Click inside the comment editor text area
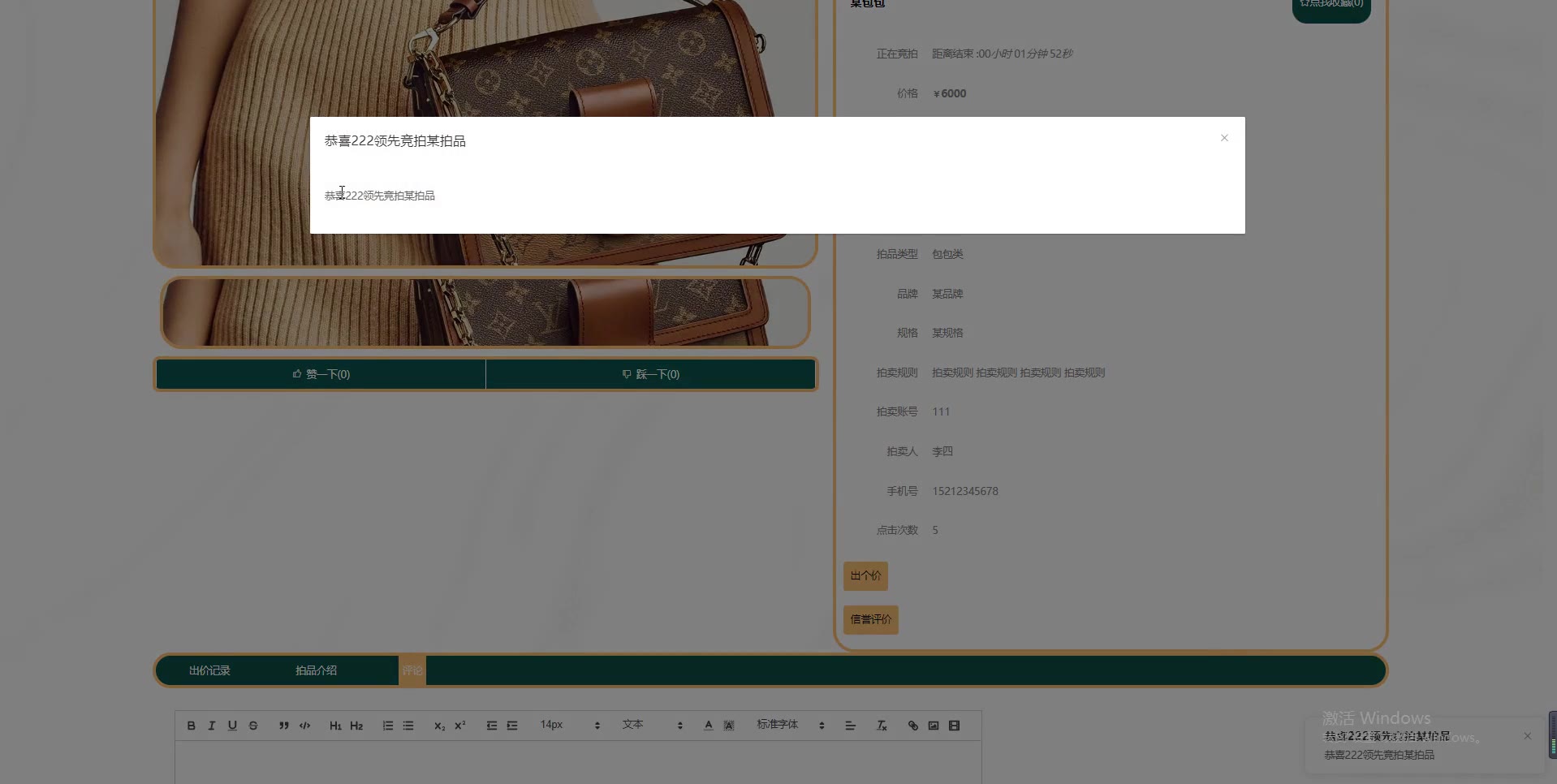Screen dimensions: 1557x784 [578, 763]
